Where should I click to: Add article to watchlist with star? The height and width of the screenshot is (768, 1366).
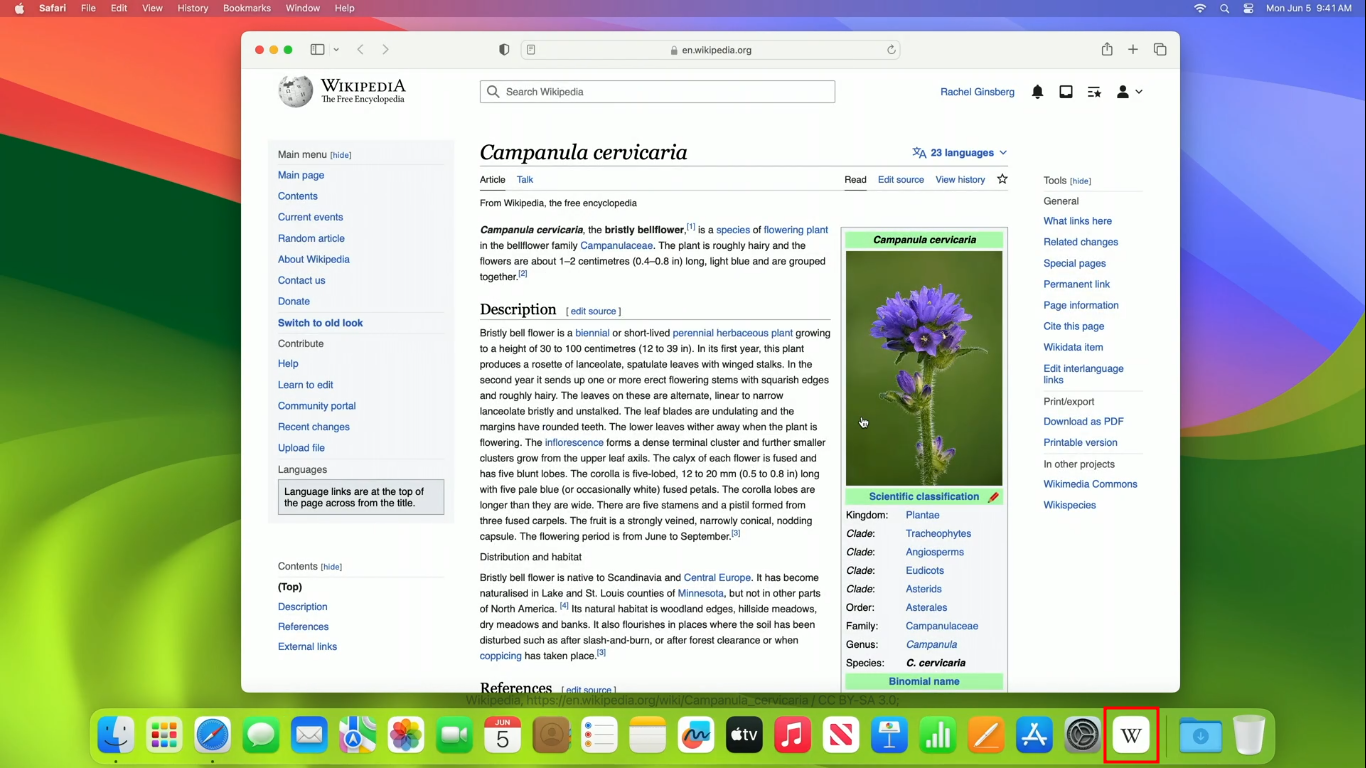(x=1002, y=179)
